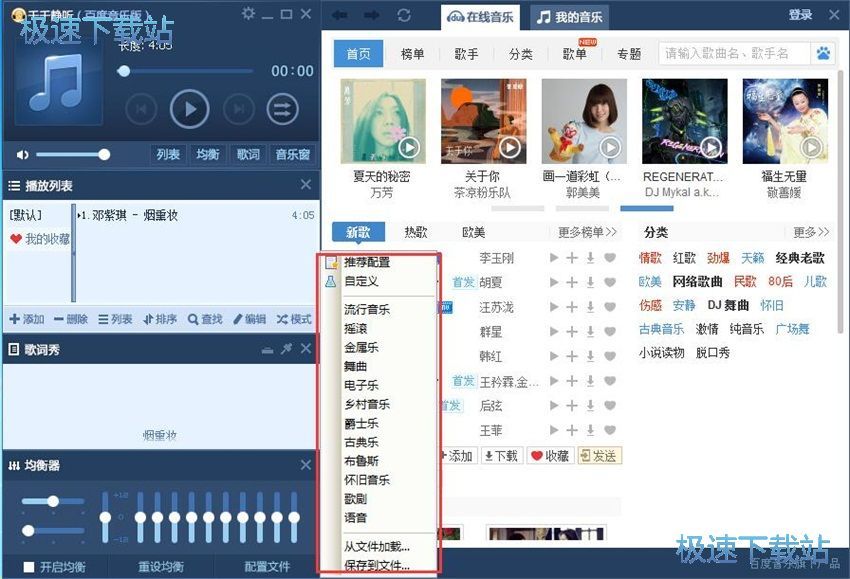Choose 自定义 from preset menu
The image size is (850, 579).
tap(361, 281)
